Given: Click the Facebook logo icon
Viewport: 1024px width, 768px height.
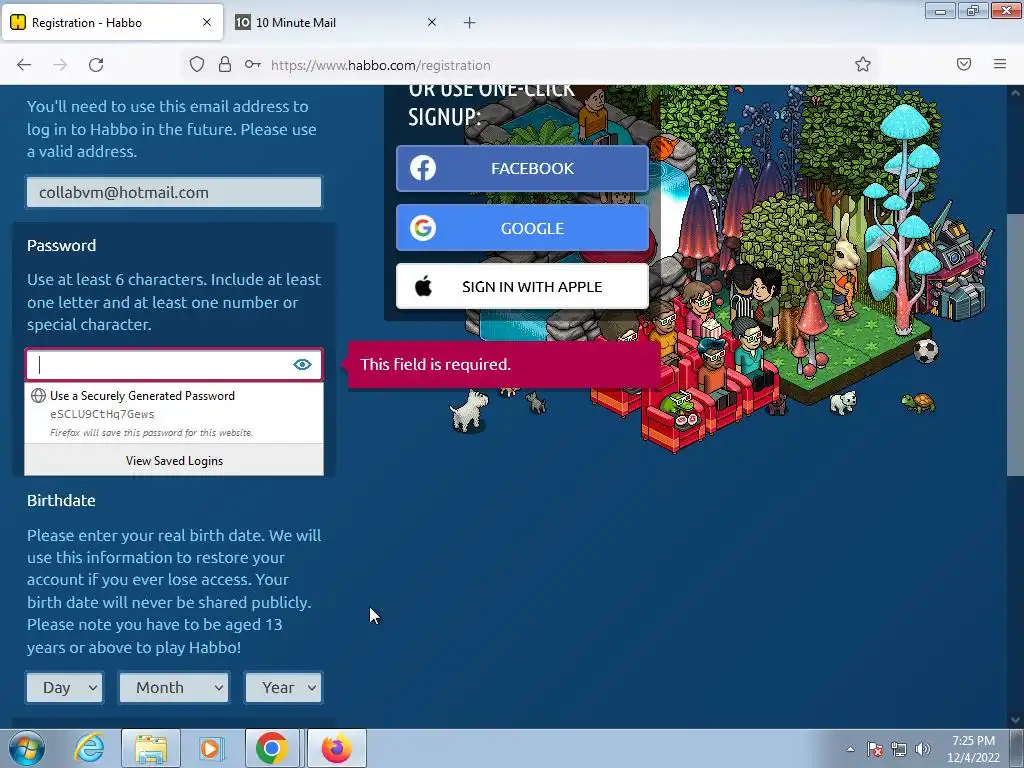Looking at the screenshot, I should click(x=423, y=168).
